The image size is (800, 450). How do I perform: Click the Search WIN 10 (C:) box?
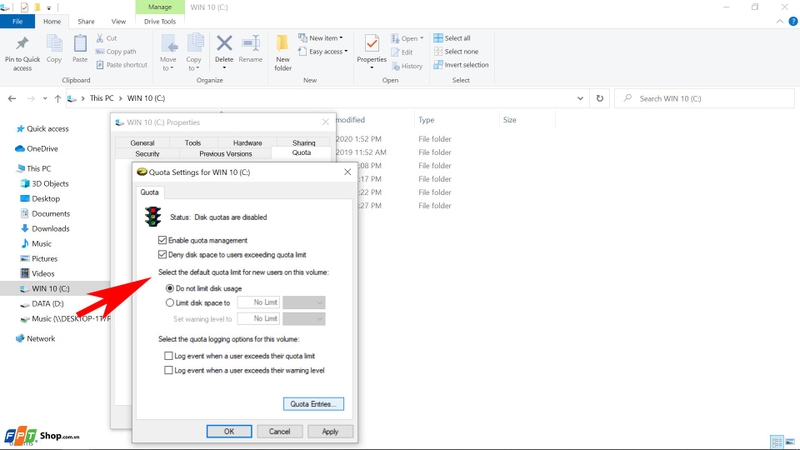click(x=705, y=98)
